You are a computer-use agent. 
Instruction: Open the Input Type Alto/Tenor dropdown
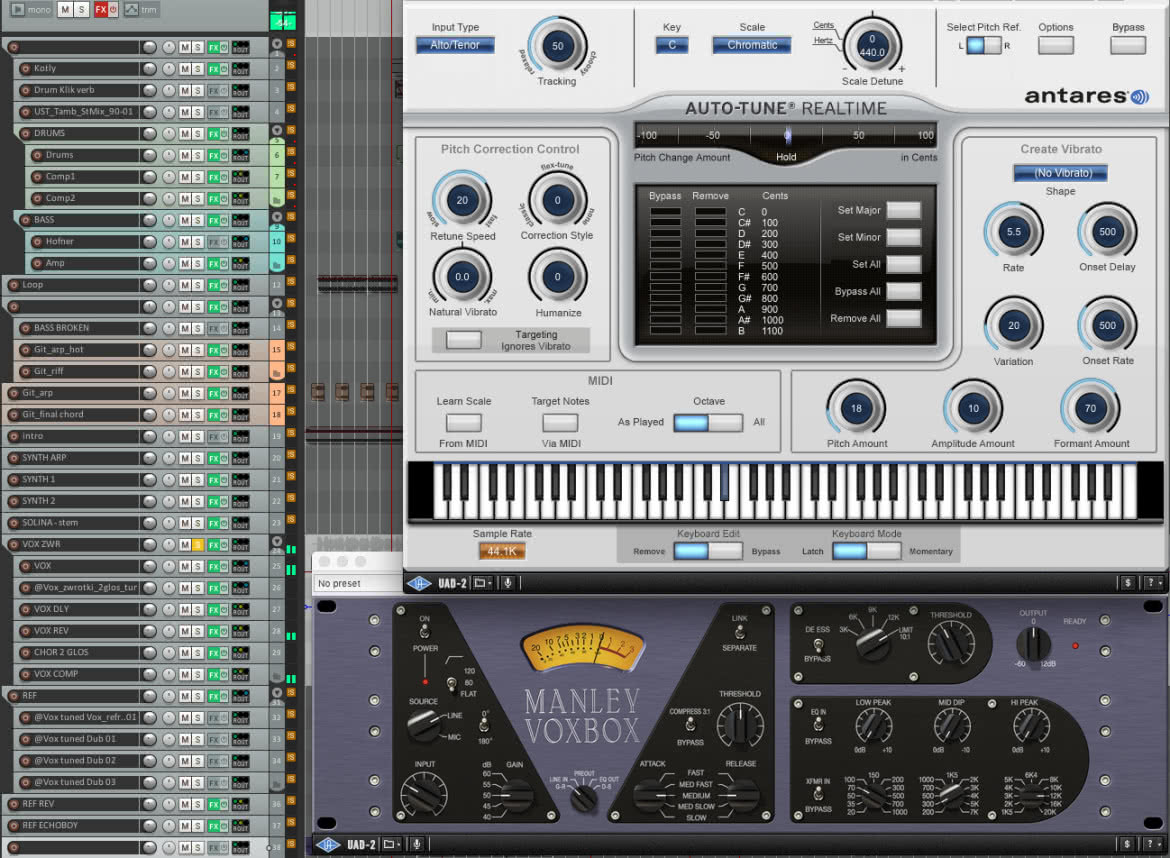[x=455, y=46]
